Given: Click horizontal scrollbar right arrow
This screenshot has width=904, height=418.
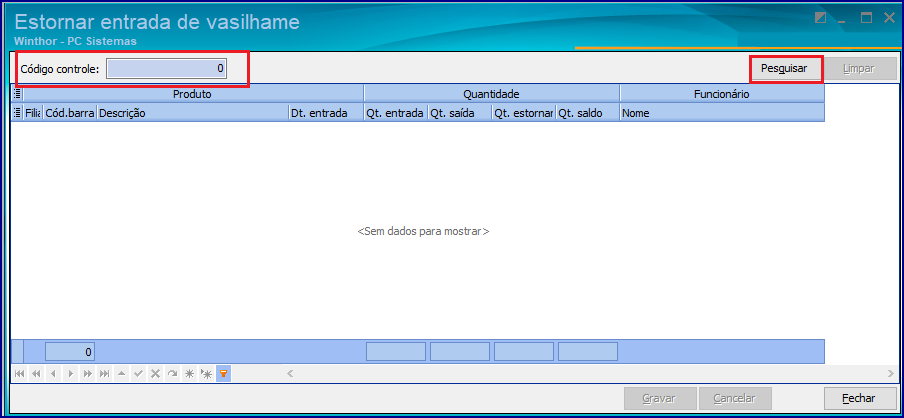Looking at the screenshot, I should coord(890,374).
